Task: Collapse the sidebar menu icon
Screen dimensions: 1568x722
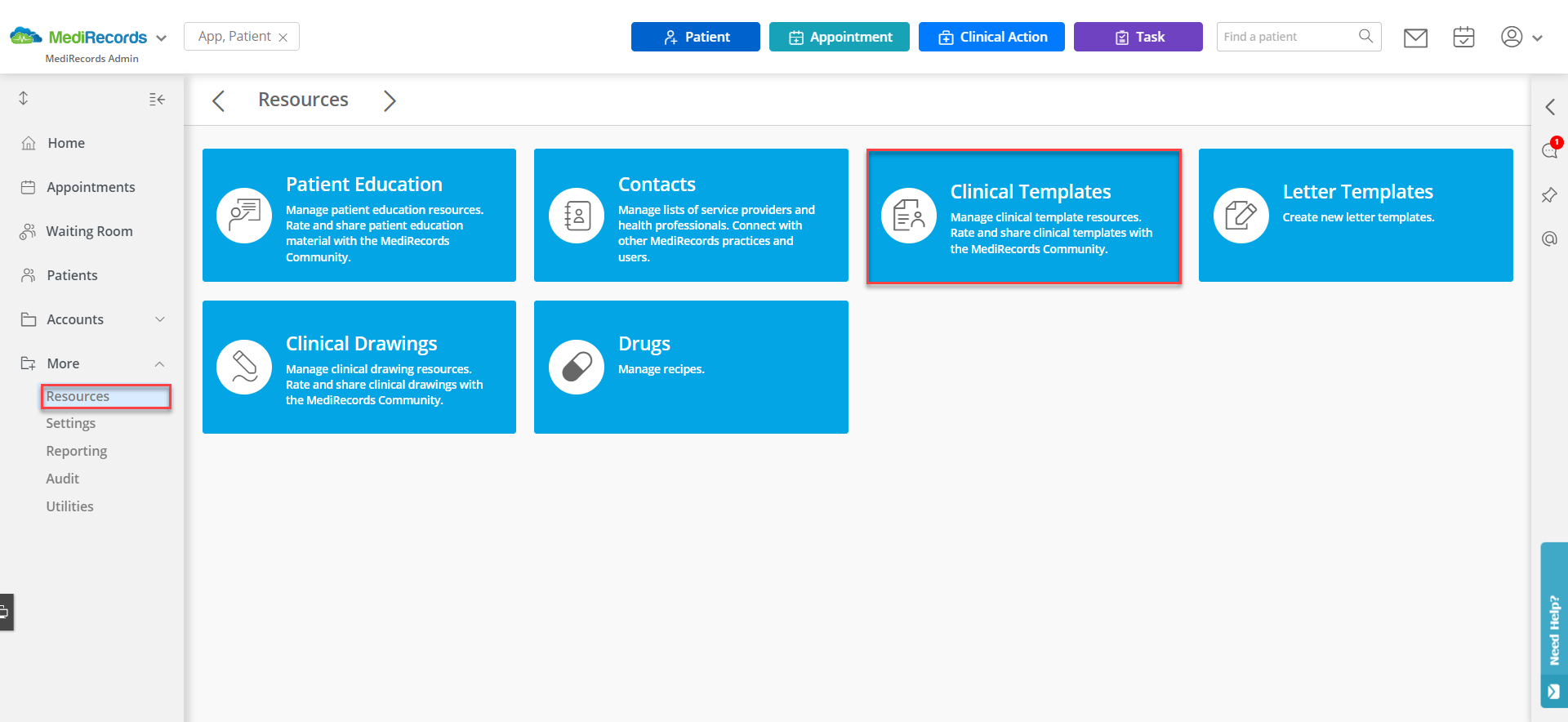Action: point(158,100)
